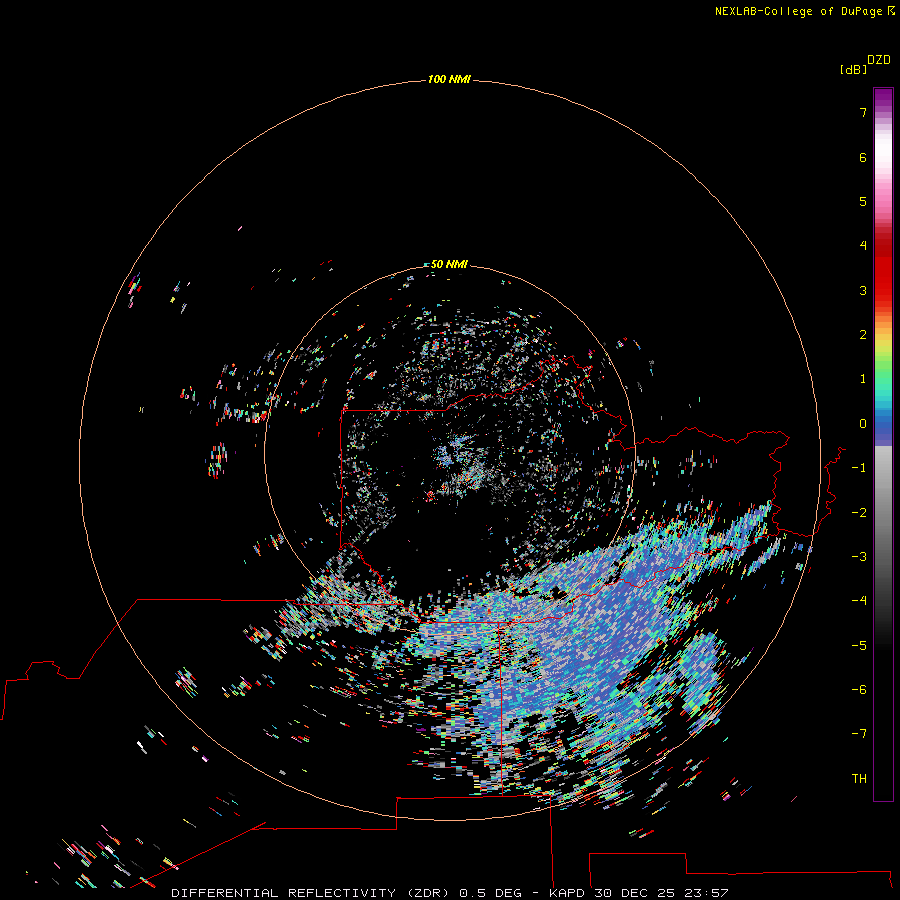
Task: Click the KAPD radar site identifier
Action: pyautogui.click(x=567, y=893)
